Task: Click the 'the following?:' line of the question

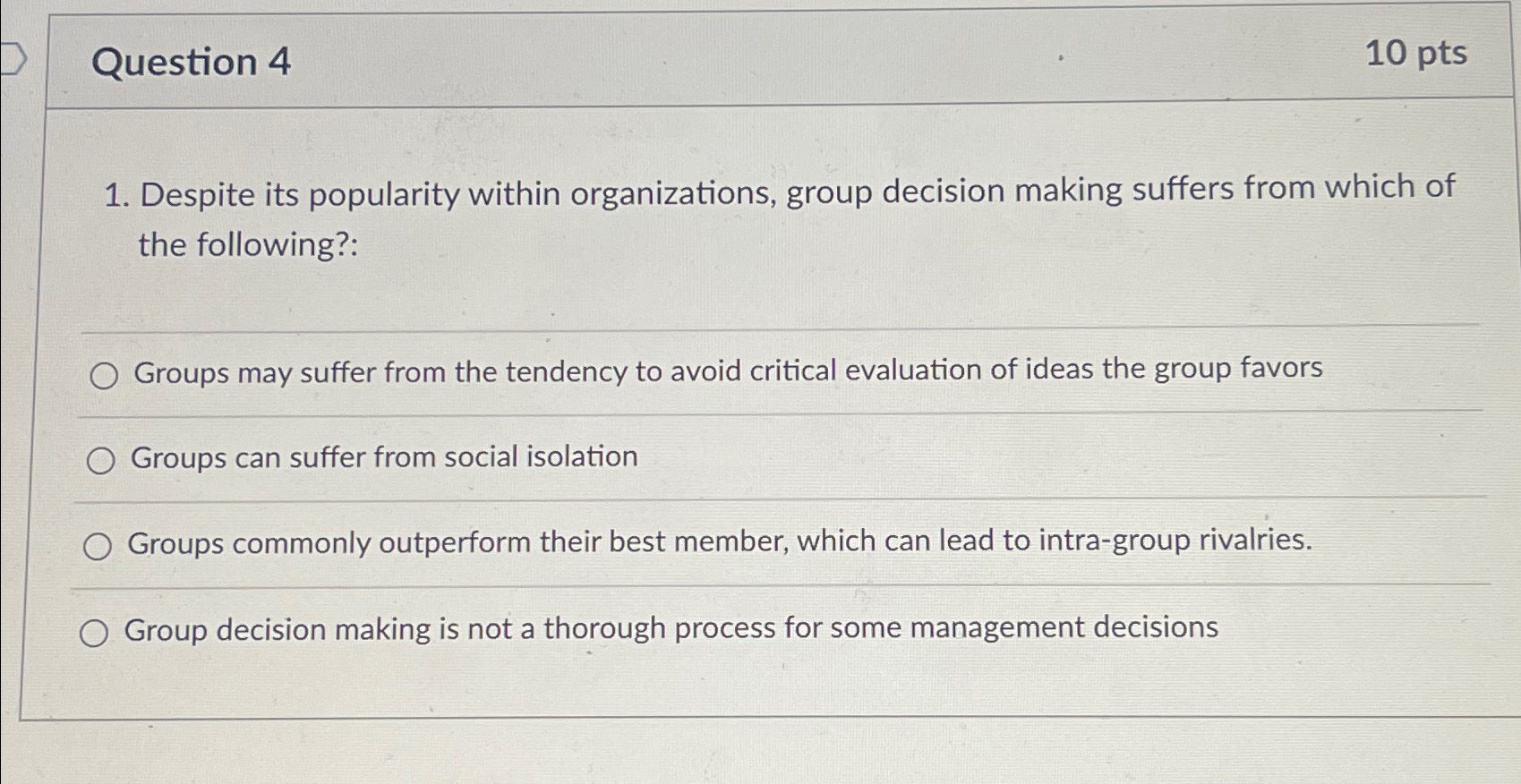Action: coord(247,244)
